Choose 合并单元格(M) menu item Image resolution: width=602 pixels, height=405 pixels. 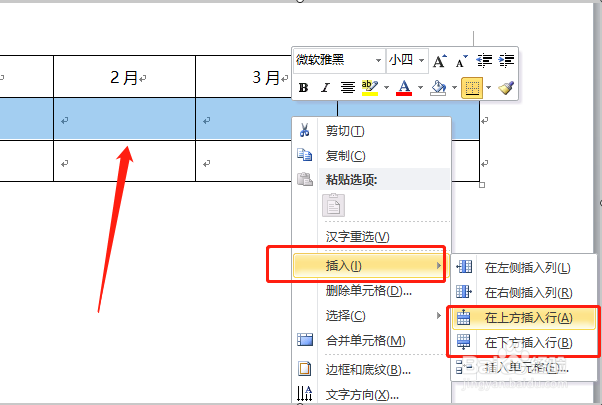pyautogui.click(x=371, y=341)
